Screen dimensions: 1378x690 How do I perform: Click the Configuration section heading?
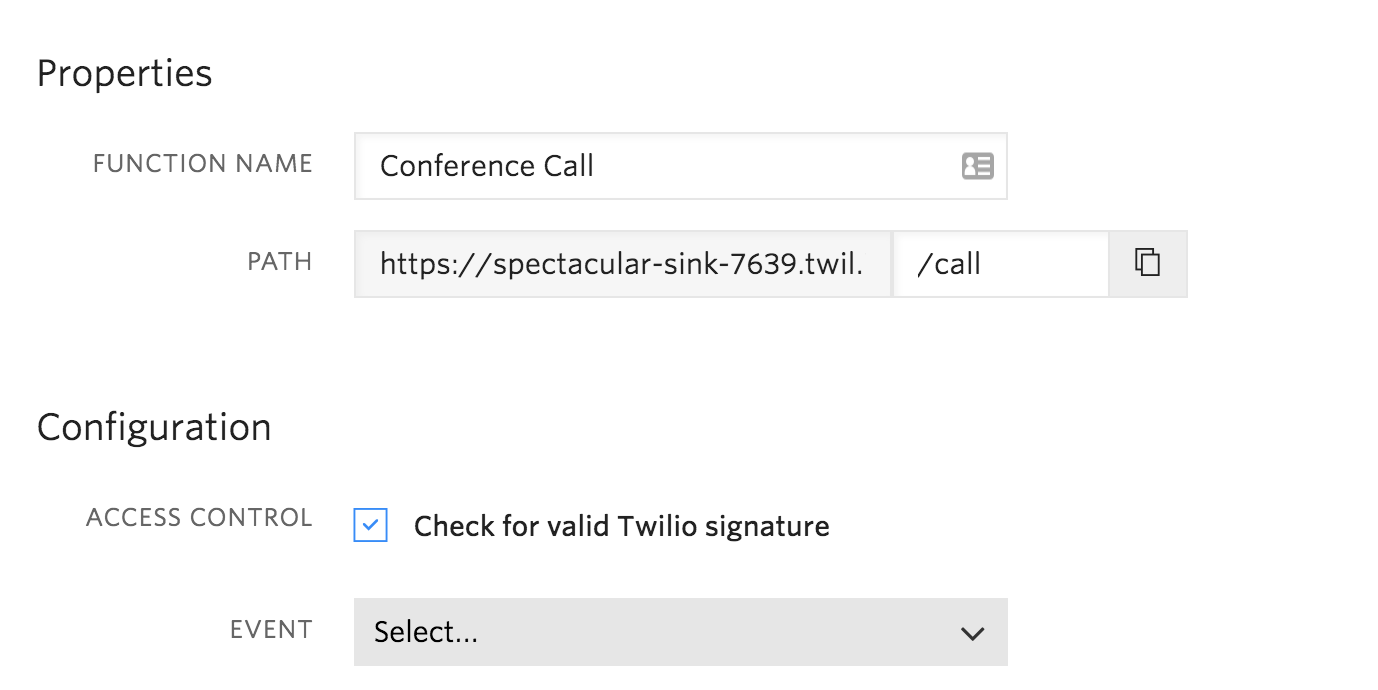coord(154,428)
